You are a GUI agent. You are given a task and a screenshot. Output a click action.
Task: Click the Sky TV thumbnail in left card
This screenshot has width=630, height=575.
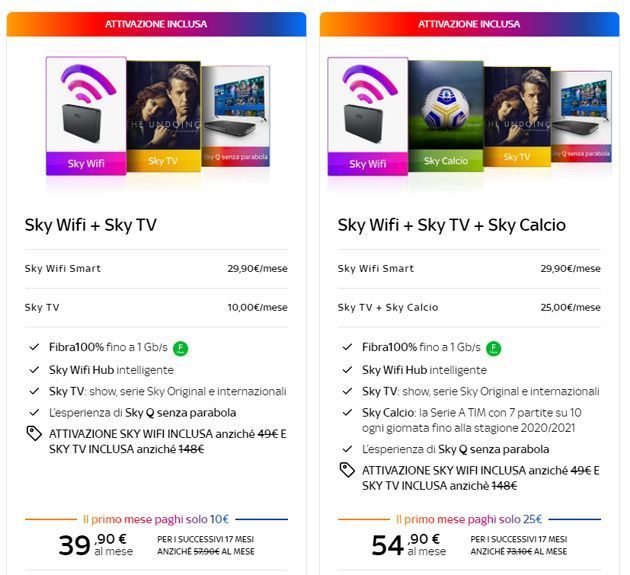(x=162, y=118)
